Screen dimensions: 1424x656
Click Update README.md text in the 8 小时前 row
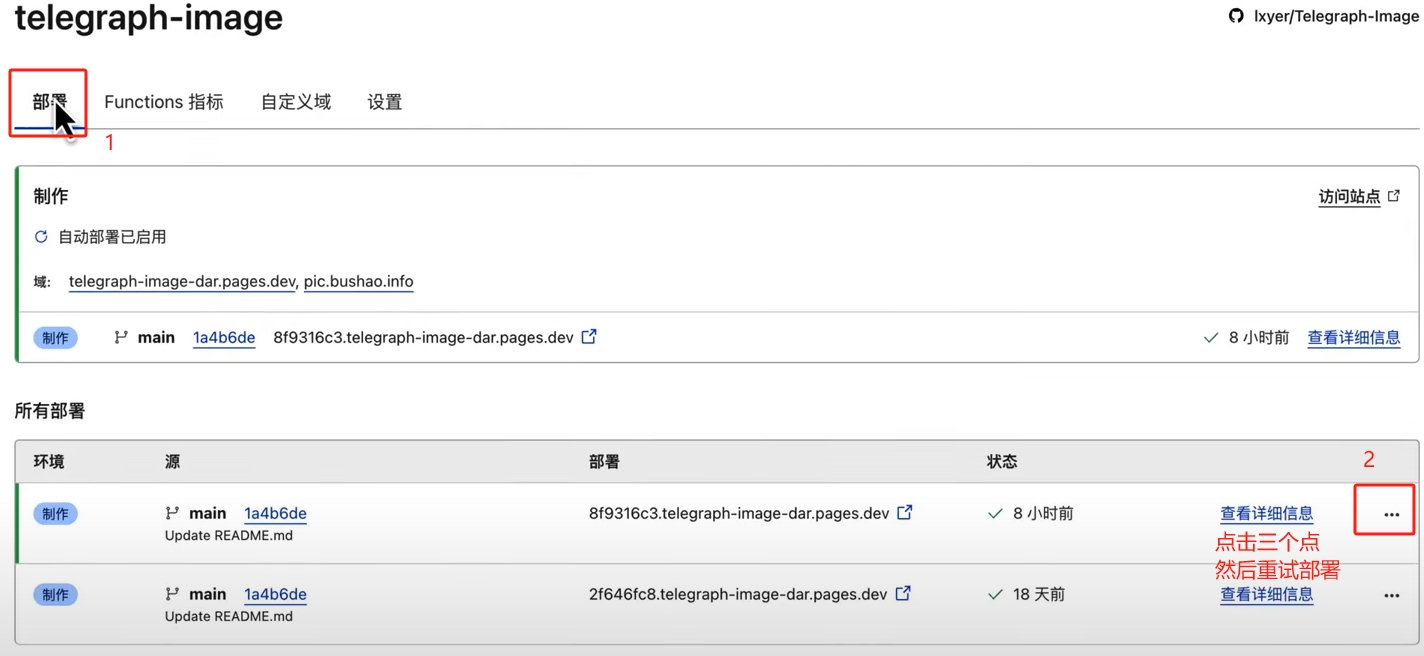229,536
